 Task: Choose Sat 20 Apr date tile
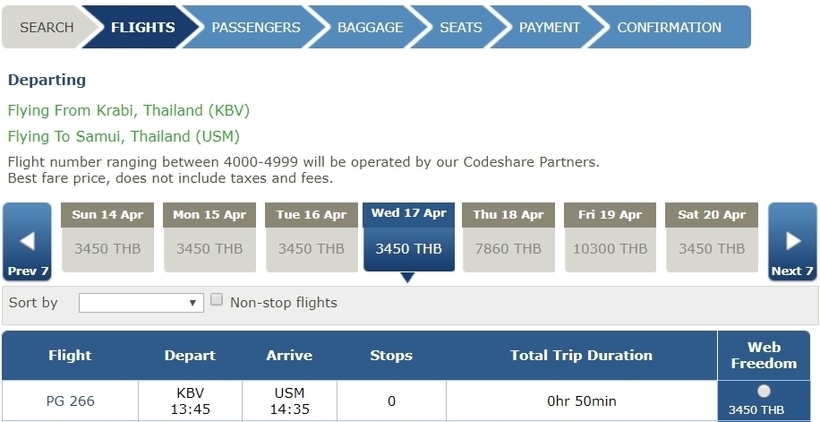(712, 237)
